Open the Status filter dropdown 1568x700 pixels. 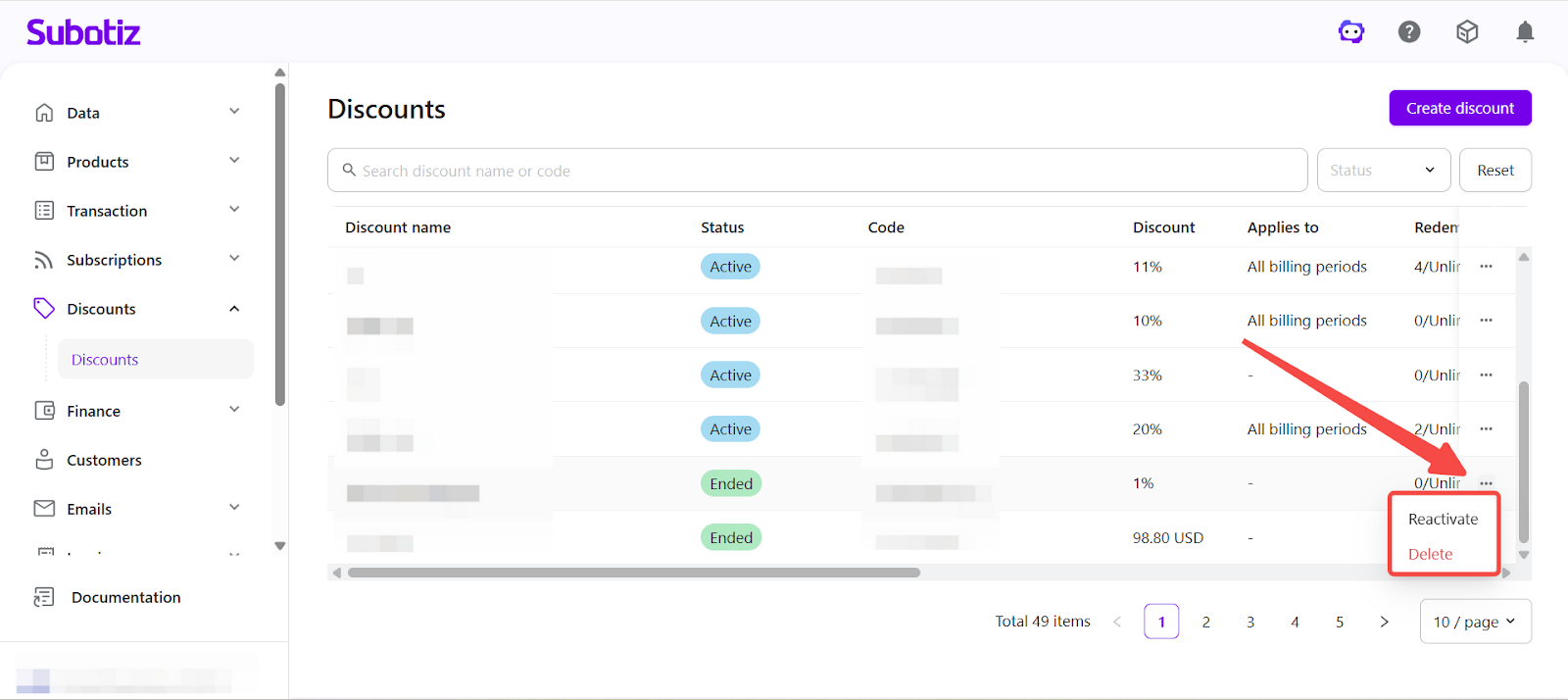click(x=1383, y=171)
